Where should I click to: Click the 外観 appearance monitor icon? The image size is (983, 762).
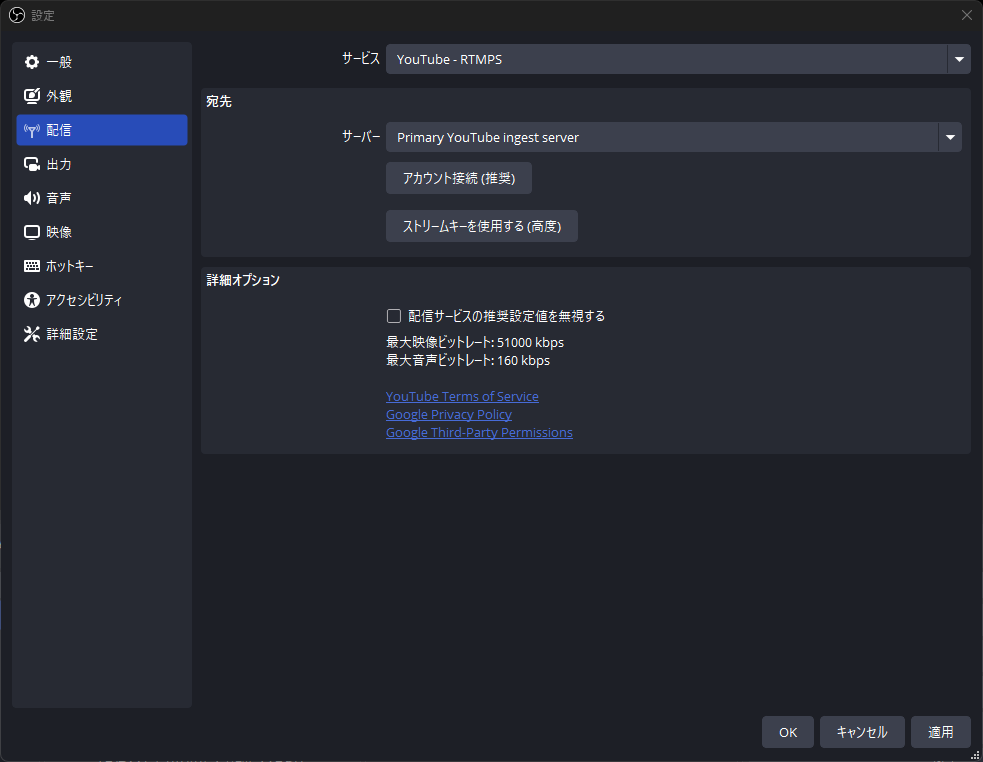coord(31,96)
